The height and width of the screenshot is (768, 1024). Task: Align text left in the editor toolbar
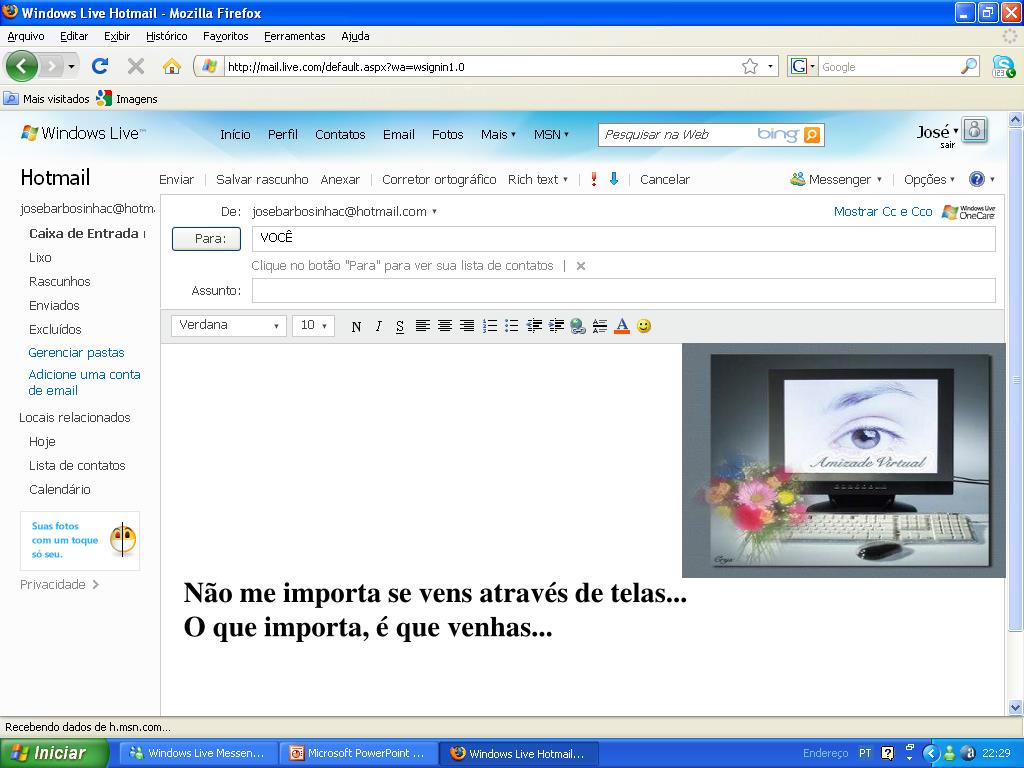click(423, 325)
